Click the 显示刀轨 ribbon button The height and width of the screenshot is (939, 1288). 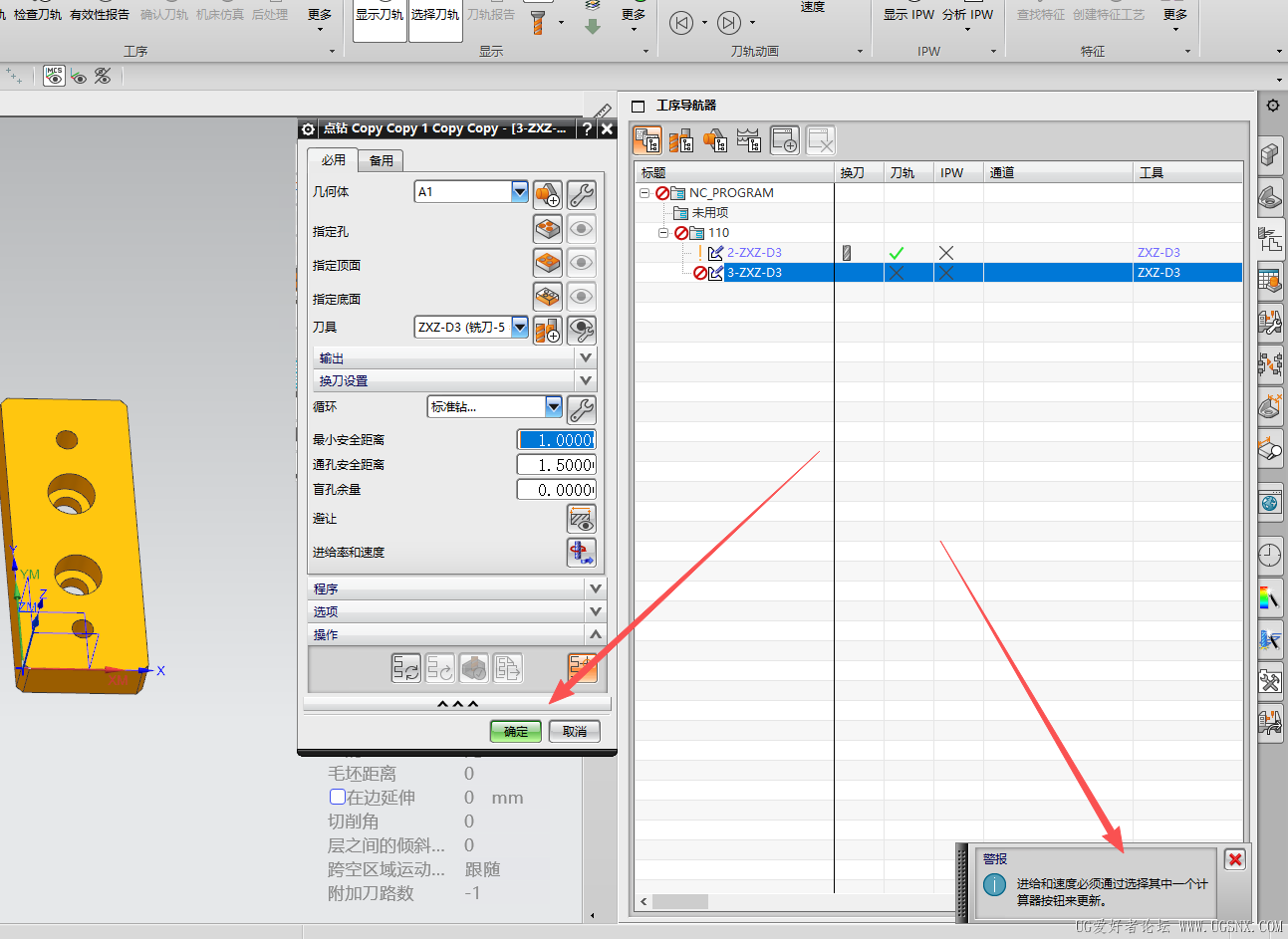click(x=380, y=20)
